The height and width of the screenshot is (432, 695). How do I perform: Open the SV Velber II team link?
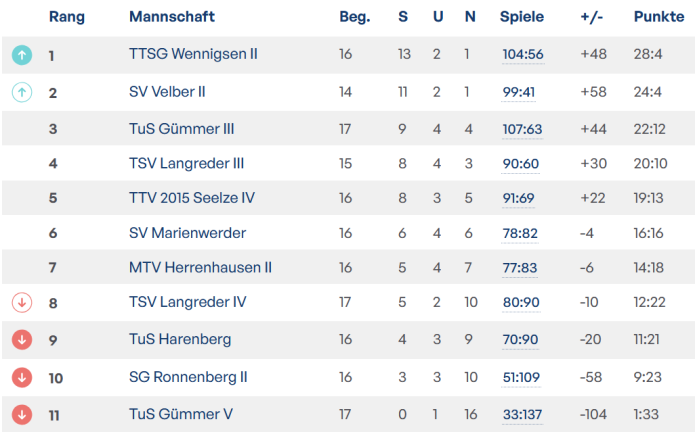(x=167, y=92)
